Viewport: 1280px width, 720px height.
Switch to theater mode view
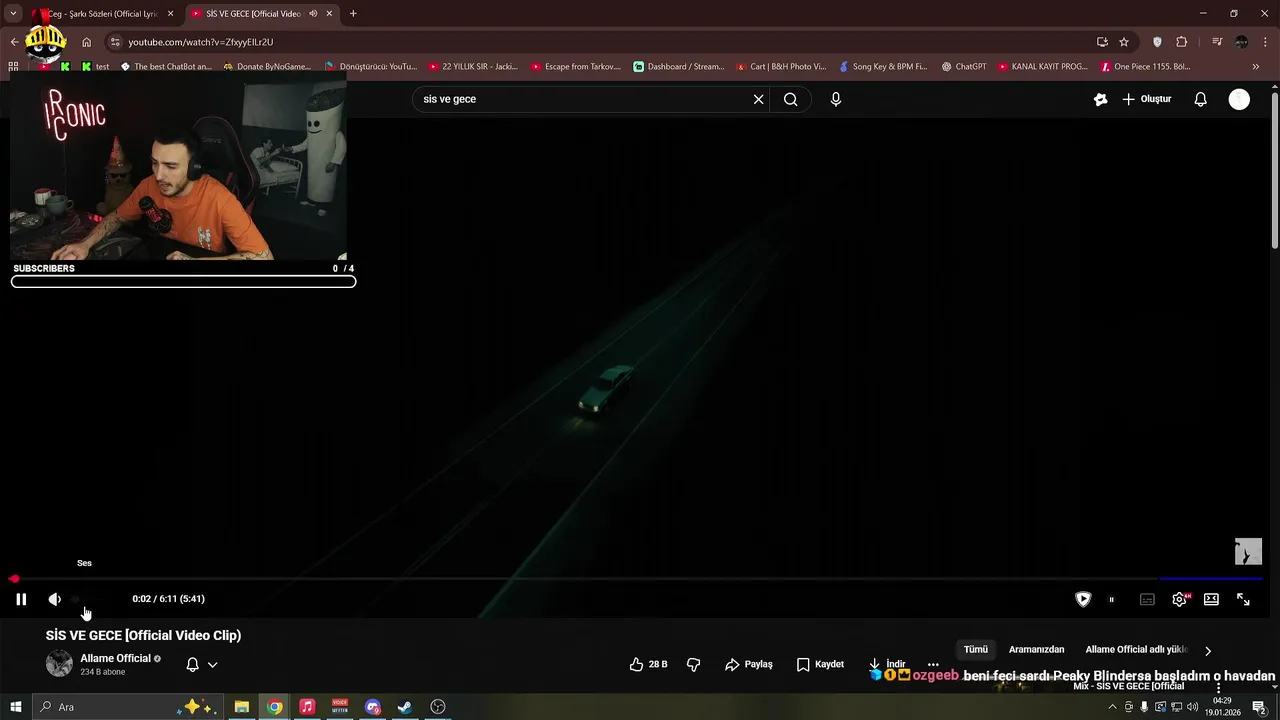point(1211,599)
